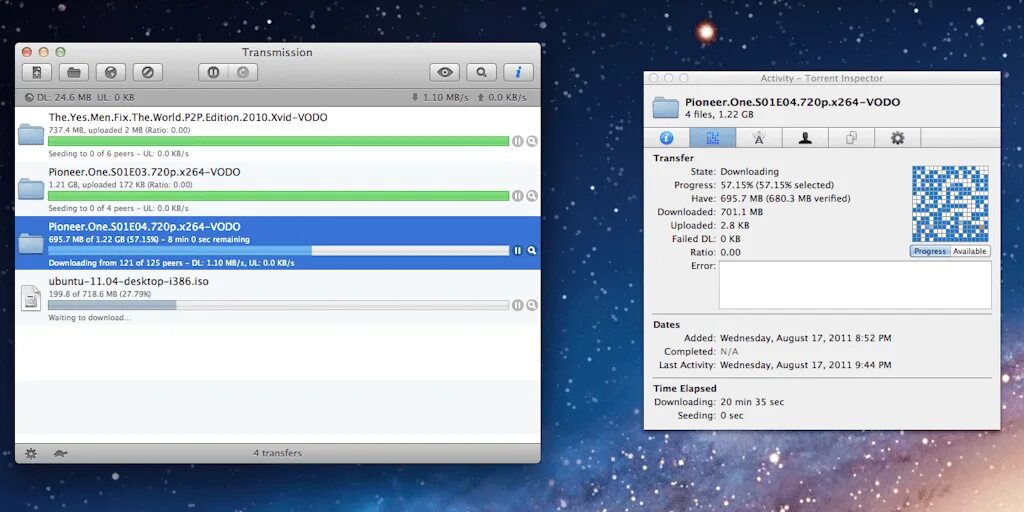Open the Inspector Trackers tab

(x=759, y=138)
